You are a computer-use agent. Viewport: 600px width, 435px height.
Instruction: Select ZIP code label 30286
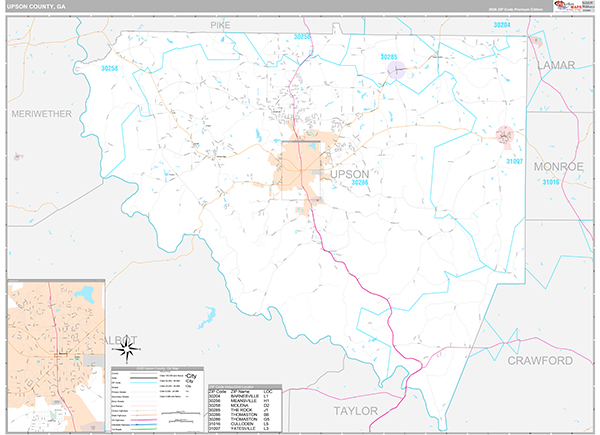(360, 183)
